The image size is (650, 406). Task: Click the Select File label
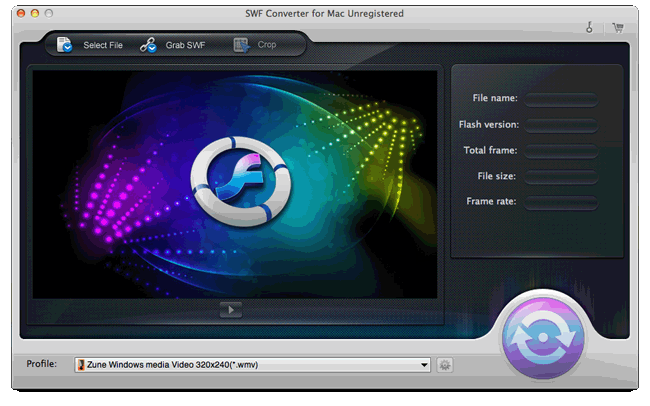103,45
